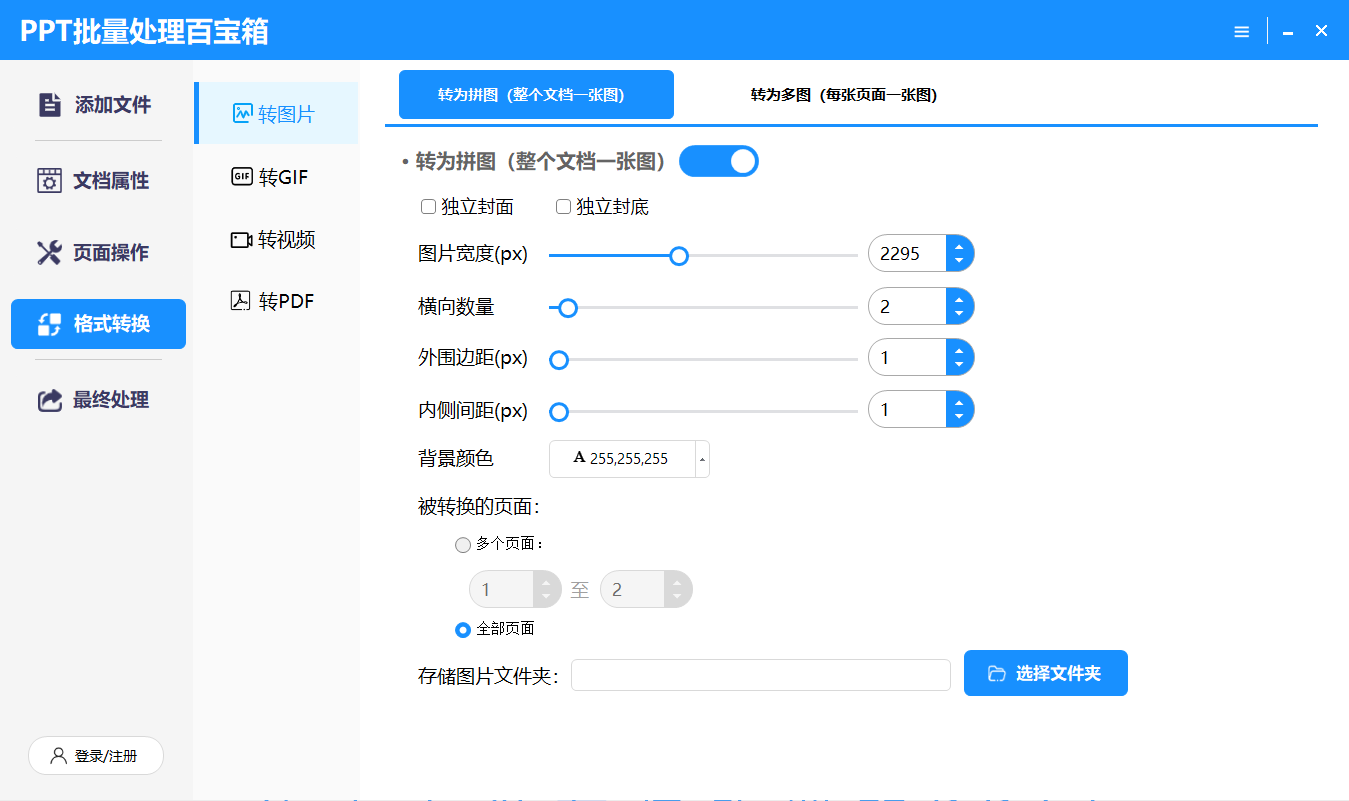This screenshot has height=801, width=1349.
Task: Increase 外围边距 with the up stepper arrow
Action: (959, 351)
